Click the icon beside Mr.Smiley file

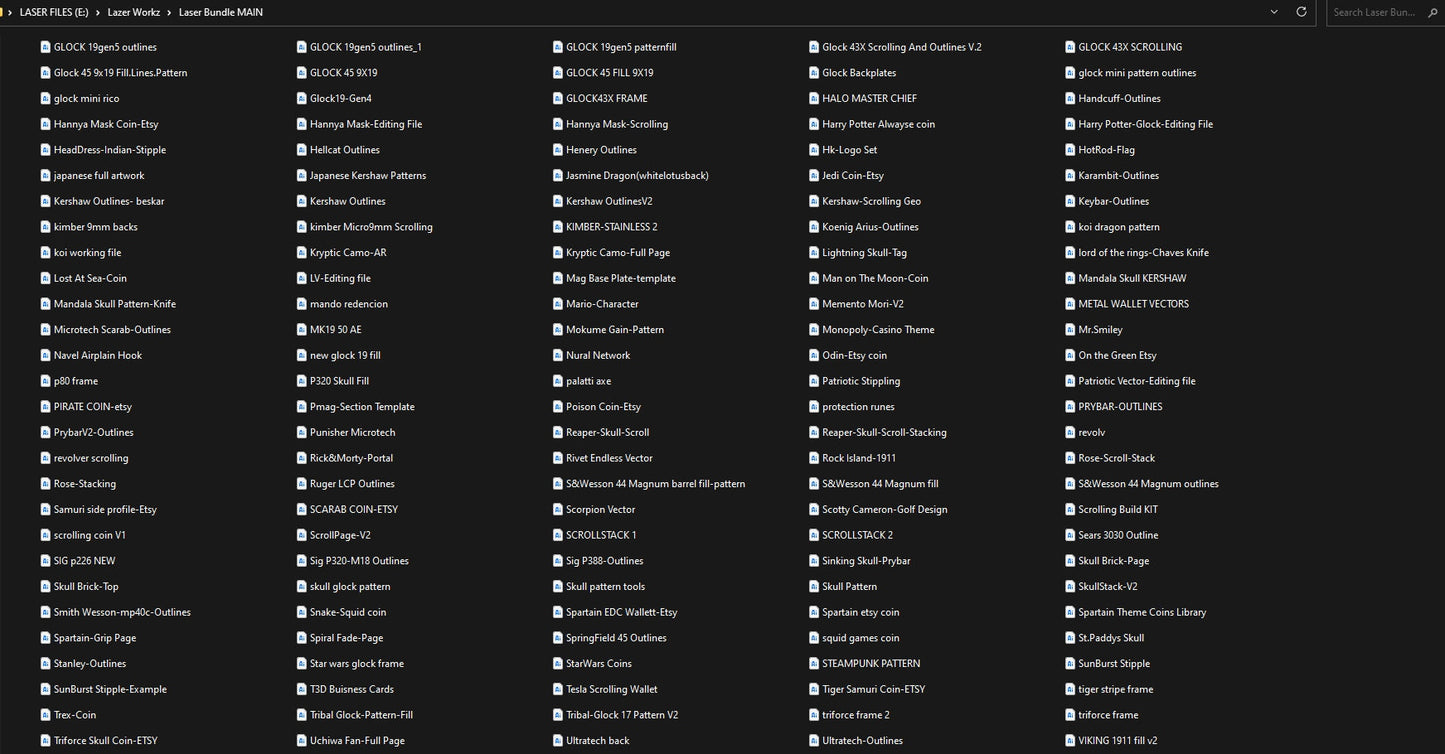[x=1070, y=330]
